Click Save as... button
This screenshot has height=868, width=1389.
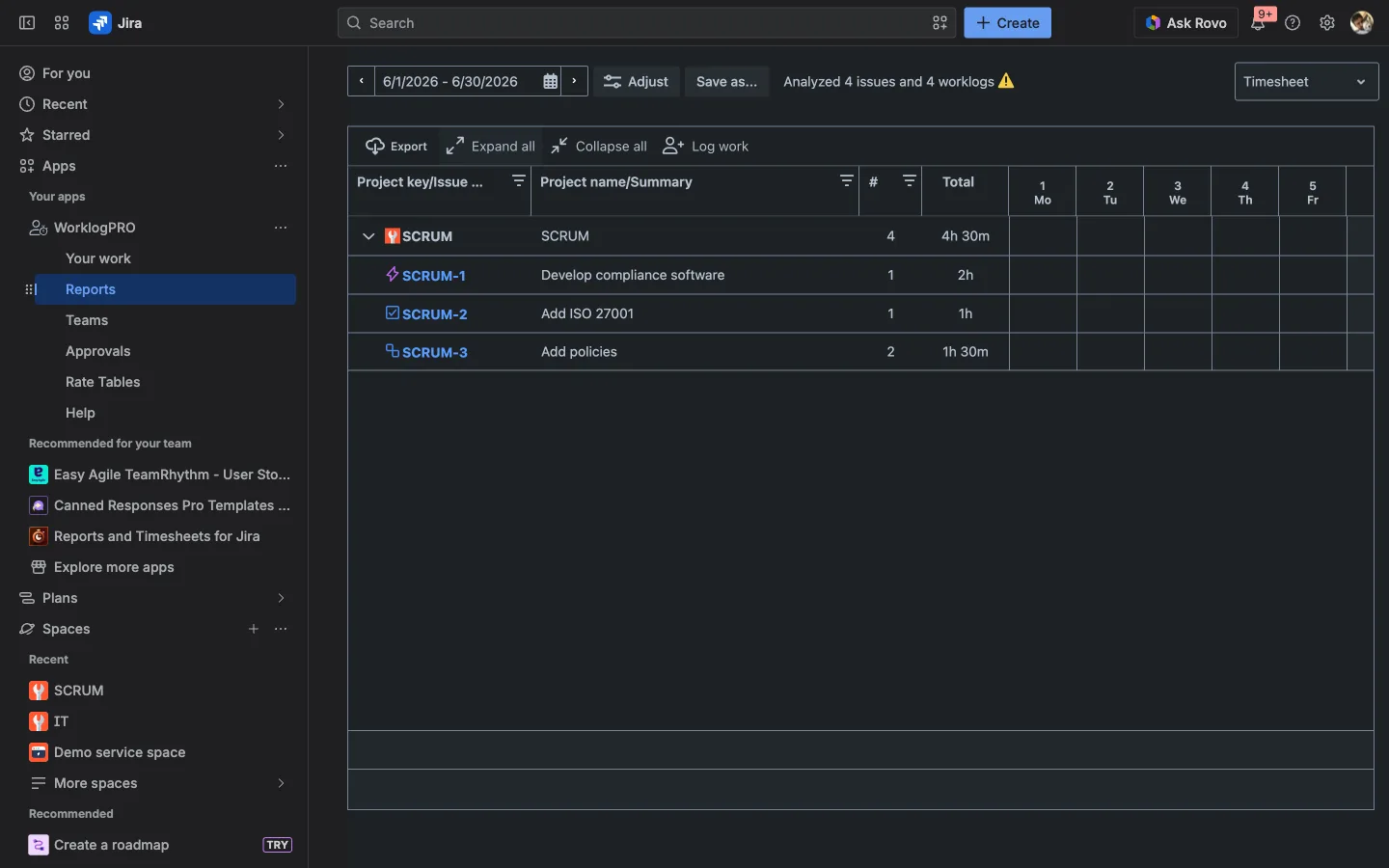tap(727, 82)
